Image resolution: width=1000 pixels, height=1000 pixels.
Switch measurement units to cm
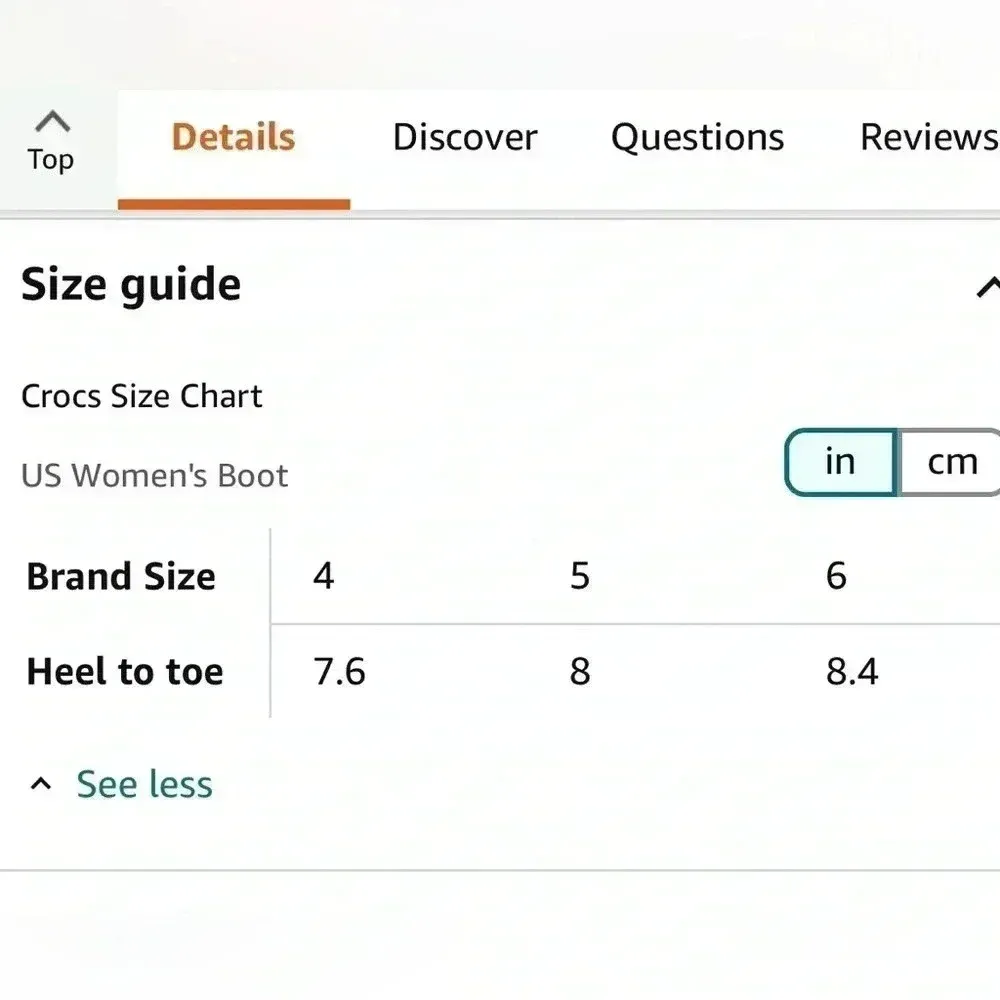tap(951, 462)
